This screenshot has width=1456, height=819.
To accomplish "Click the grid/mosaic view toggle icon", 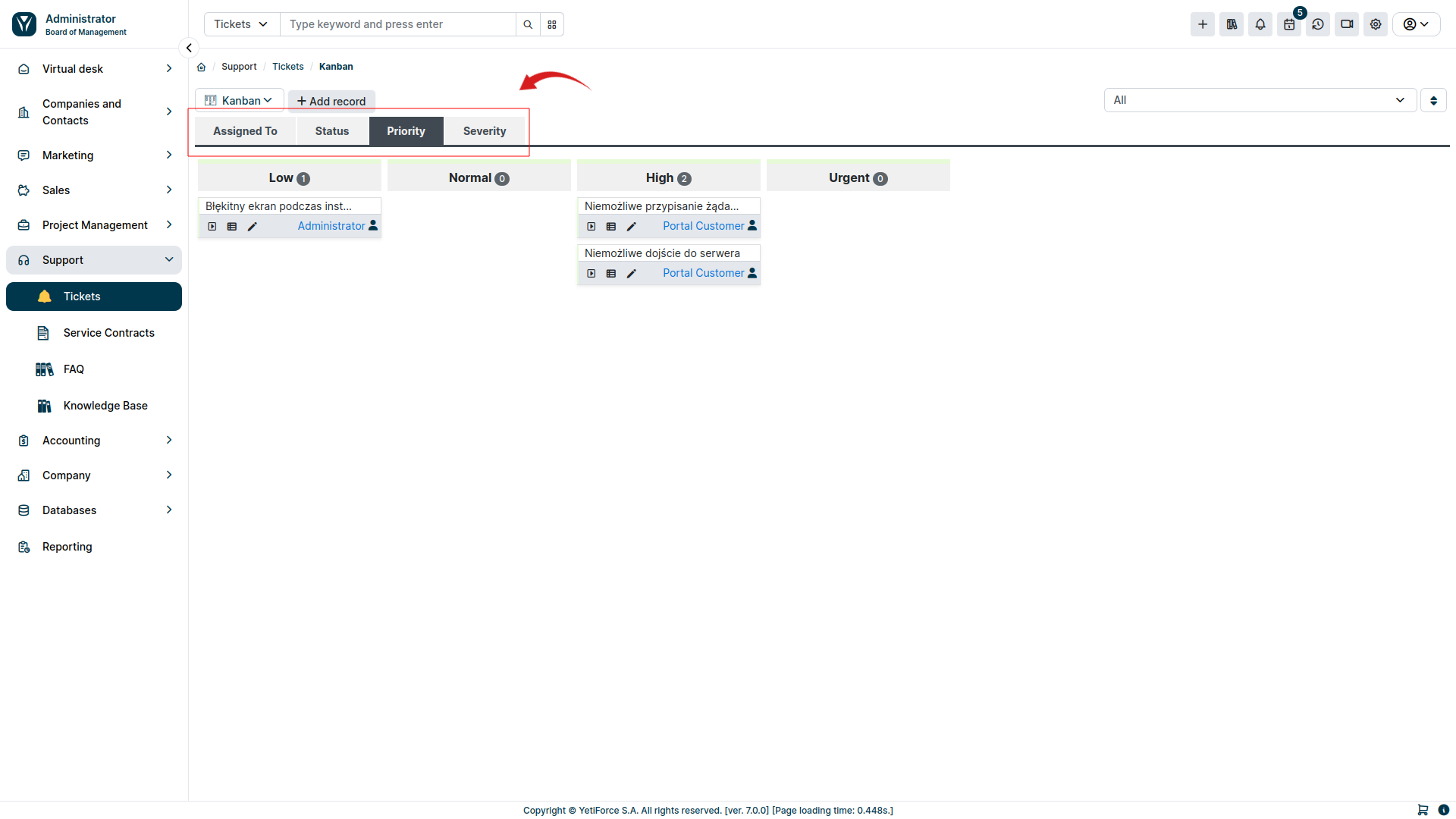I will (x=552, y=24).
